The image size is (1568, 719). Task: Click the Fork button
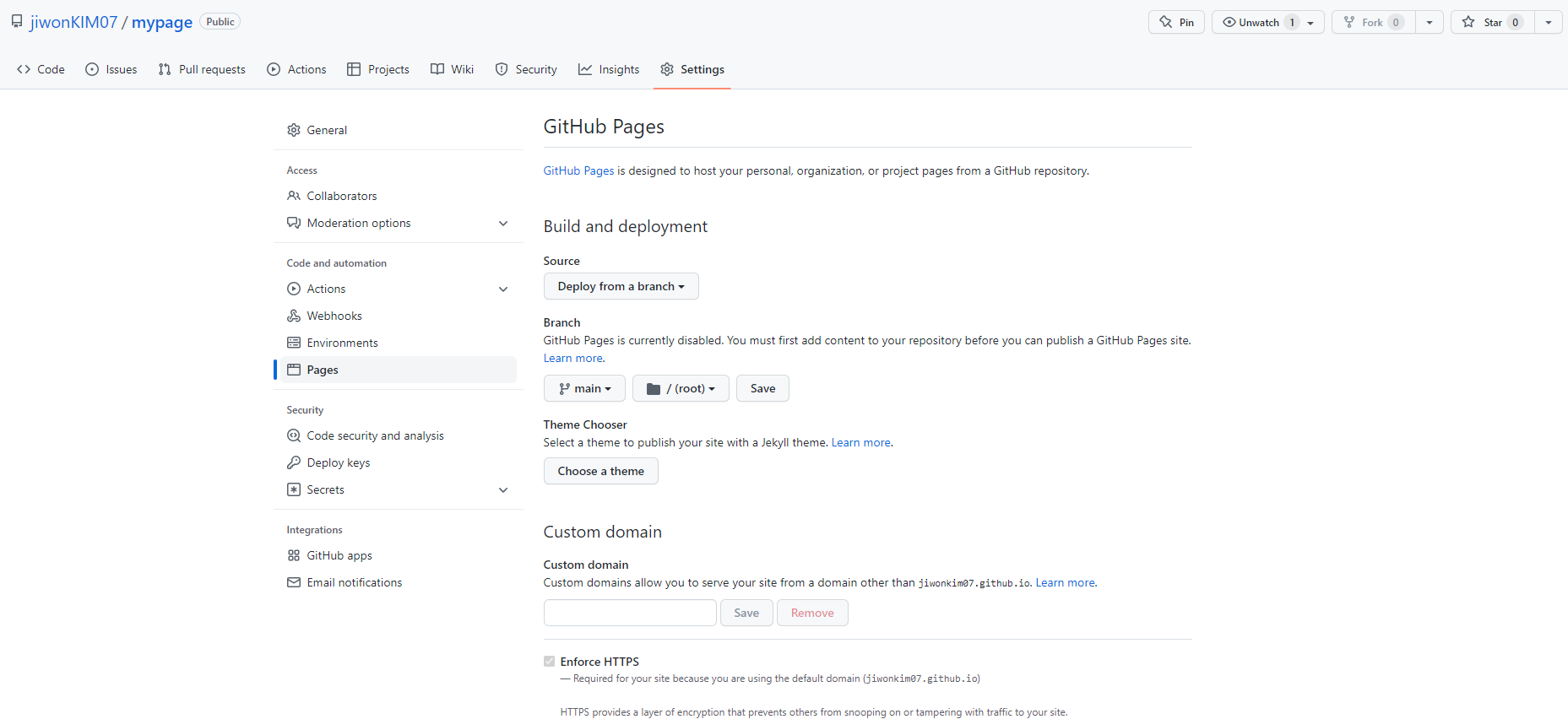1374,22
